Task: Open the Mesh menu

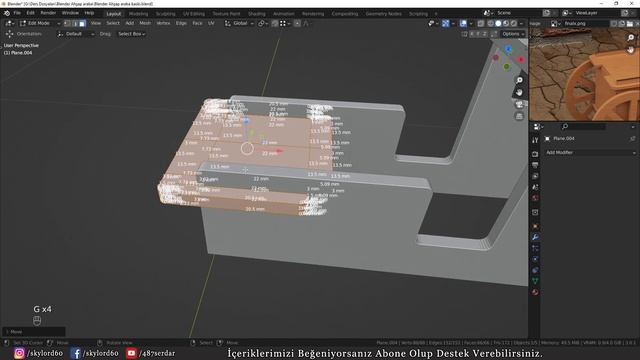Action: (x=145, y=23)
